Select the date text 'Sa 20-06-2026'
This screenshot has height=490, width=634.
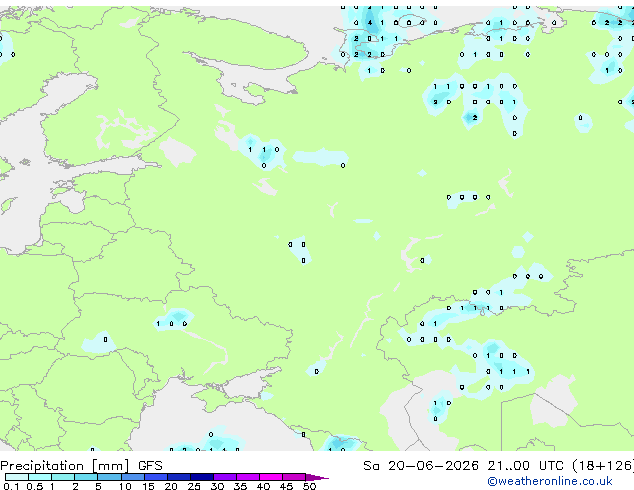coord(421,466)
